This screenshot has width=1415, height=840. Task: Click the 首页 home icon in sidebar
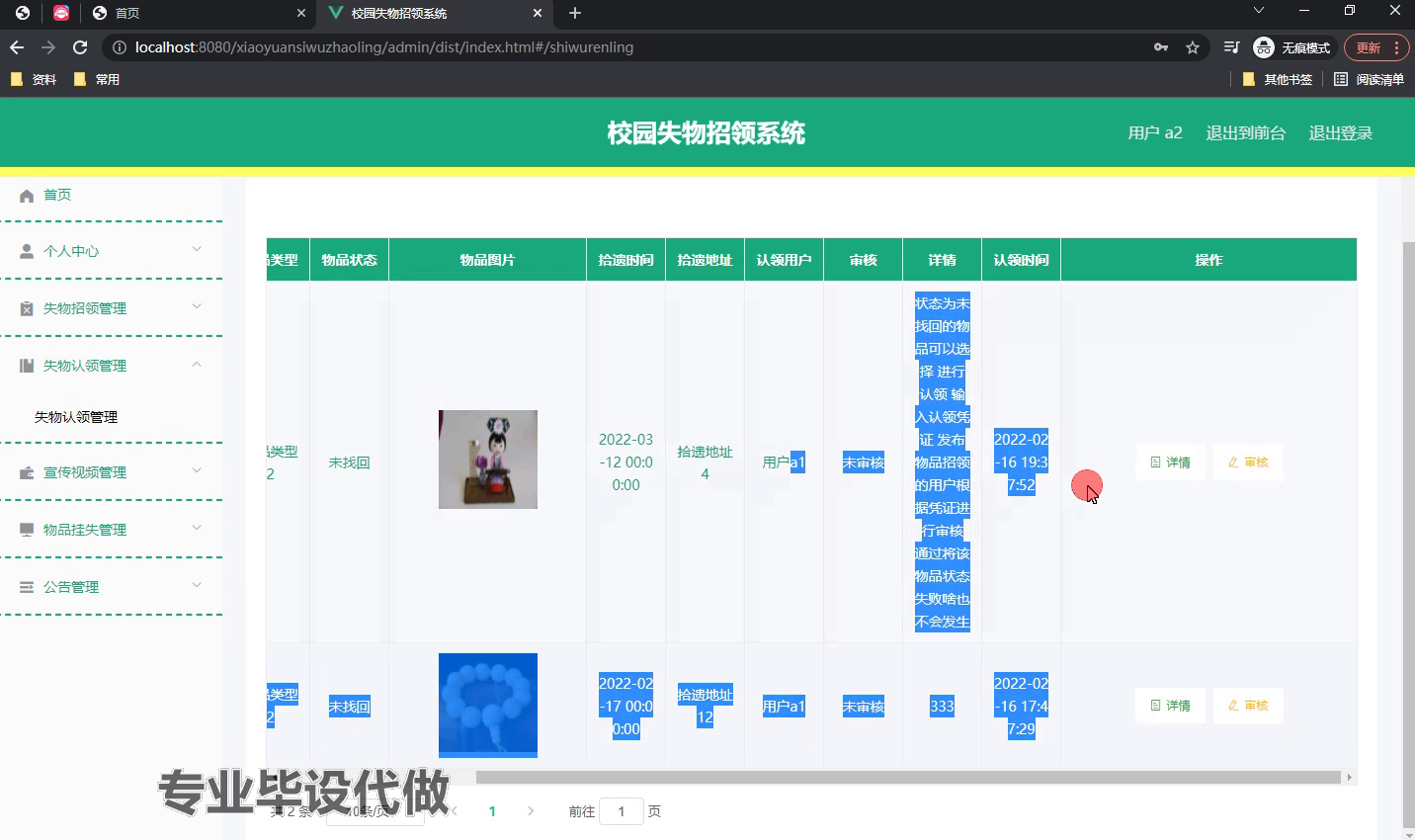pos(27,196)
